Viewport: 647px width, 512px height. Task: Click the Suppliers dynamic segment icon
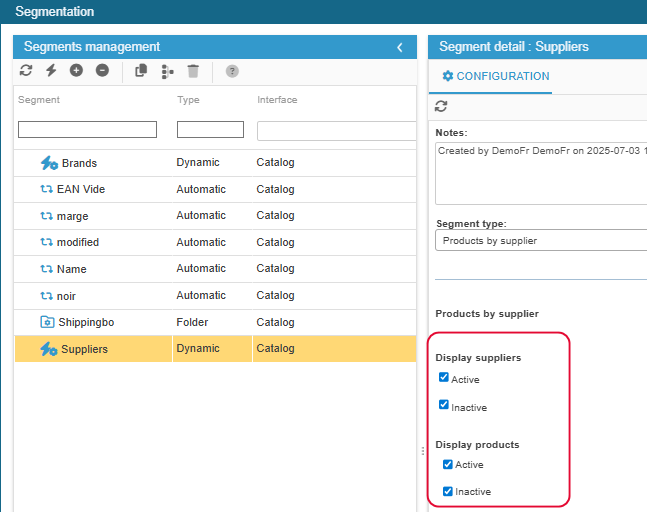click(49, 349)
